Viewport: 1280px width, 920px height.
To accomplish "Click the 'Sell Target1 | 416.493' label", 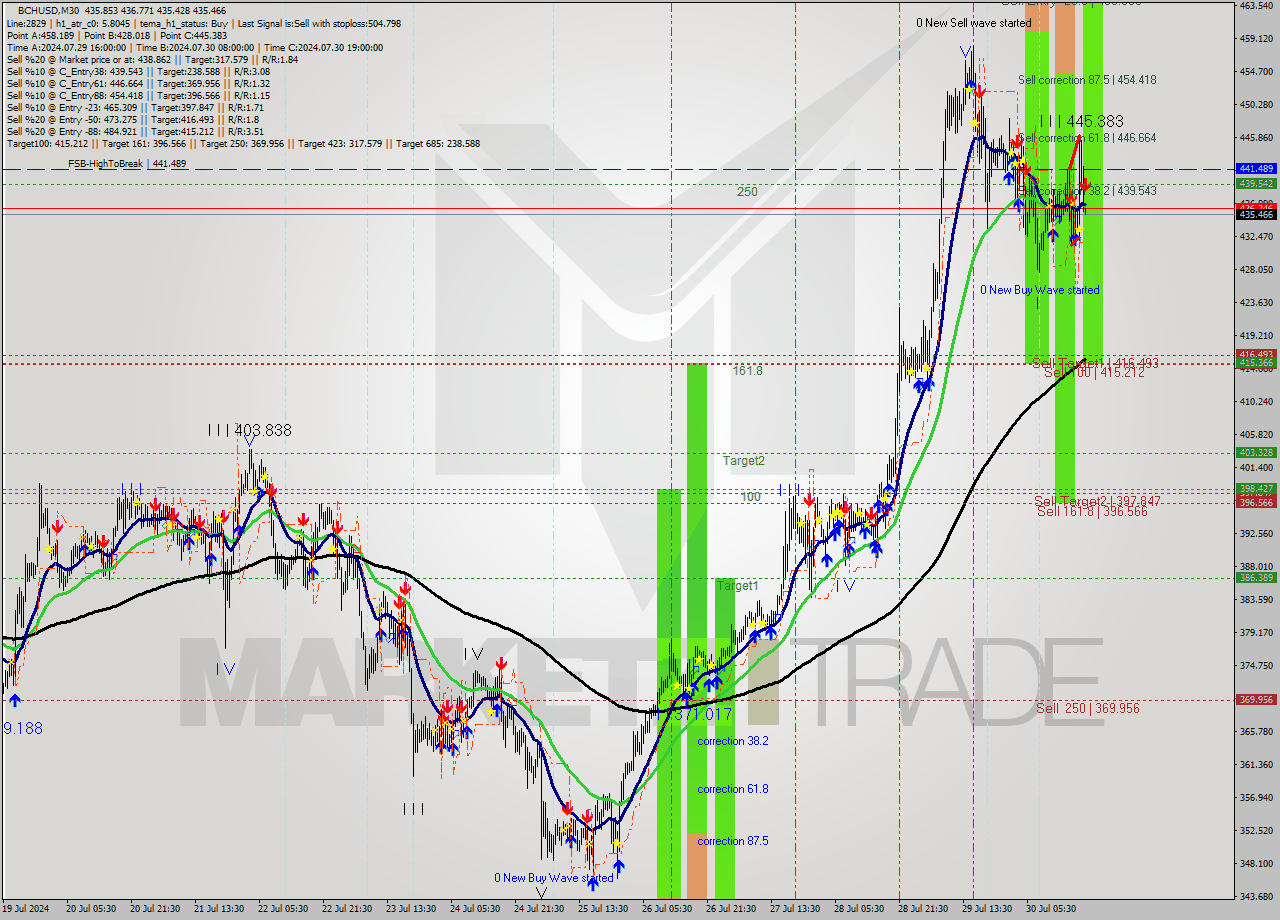I will pos(1096,363).
